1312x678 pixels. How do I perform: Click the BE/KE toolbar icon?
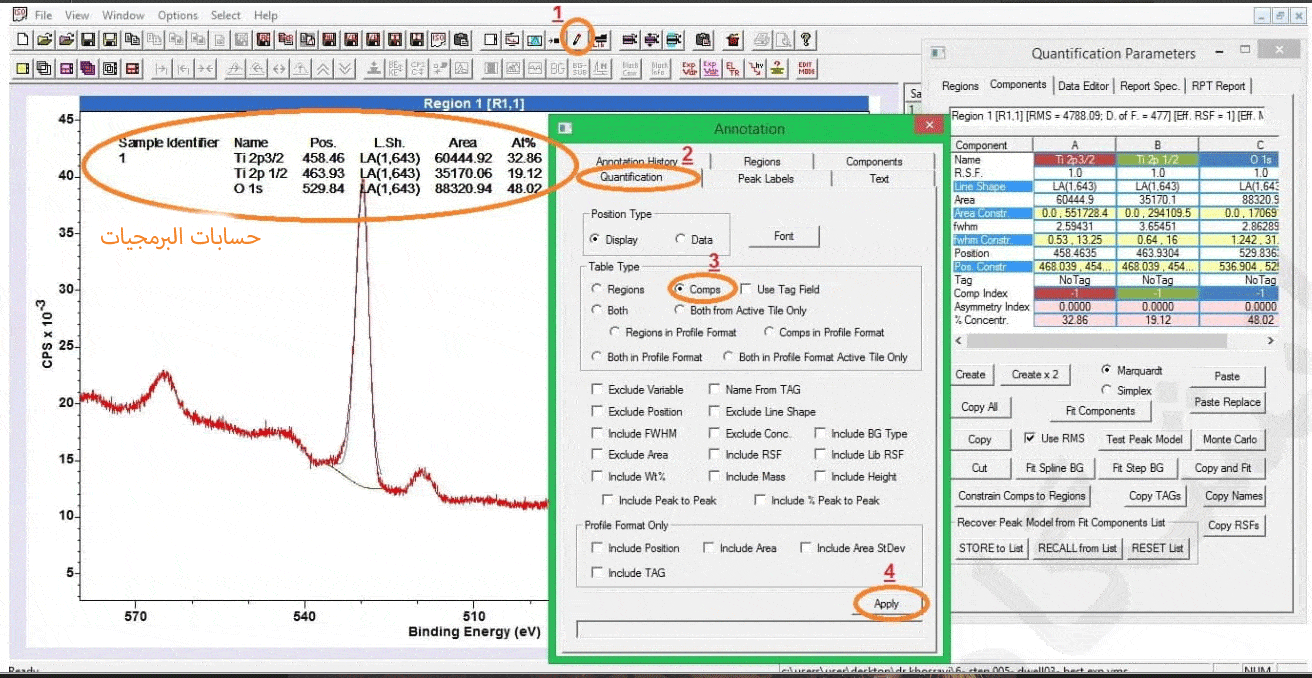(x=394, y=69)
